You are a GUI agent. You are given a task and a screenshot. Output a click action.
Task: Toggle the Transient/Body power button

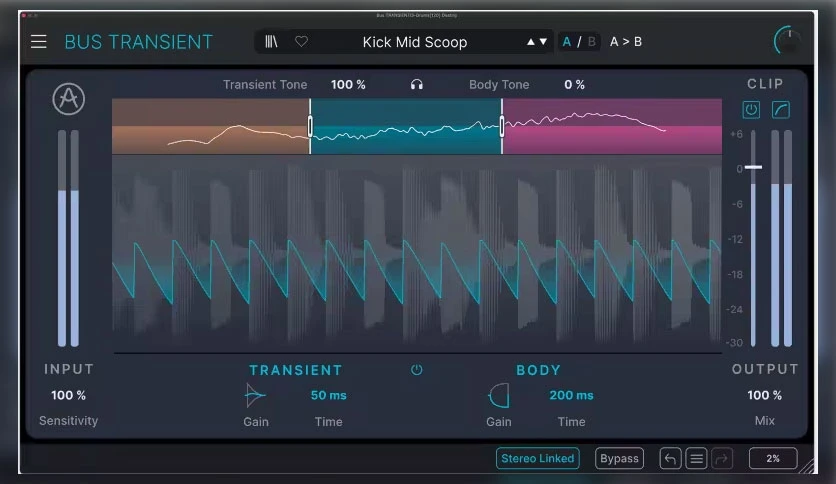(416, 370)
